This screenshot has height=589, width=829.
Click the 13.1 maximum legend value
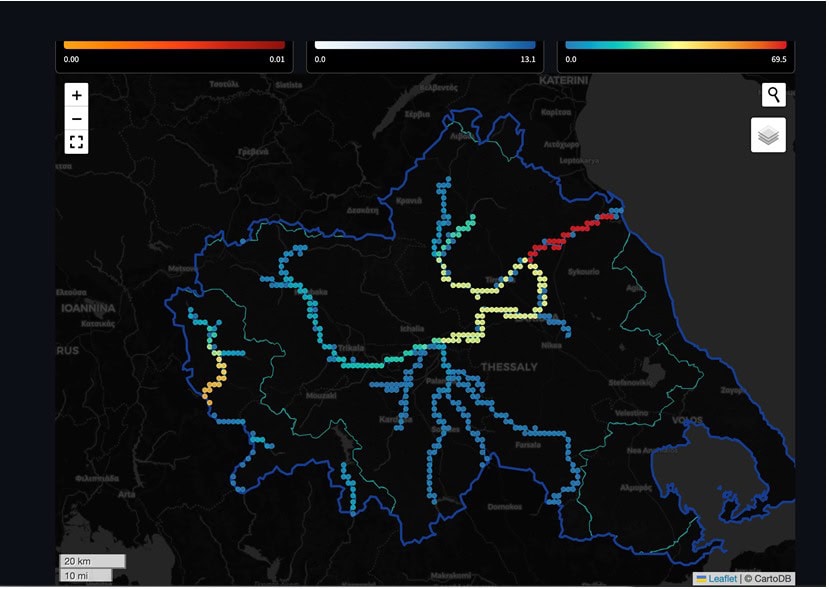(524, 60)
